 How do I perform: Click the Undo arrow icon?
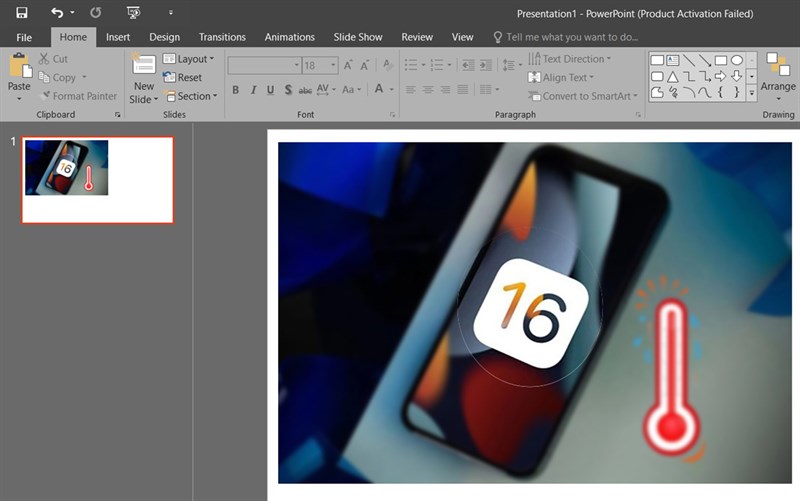[57, 12]
